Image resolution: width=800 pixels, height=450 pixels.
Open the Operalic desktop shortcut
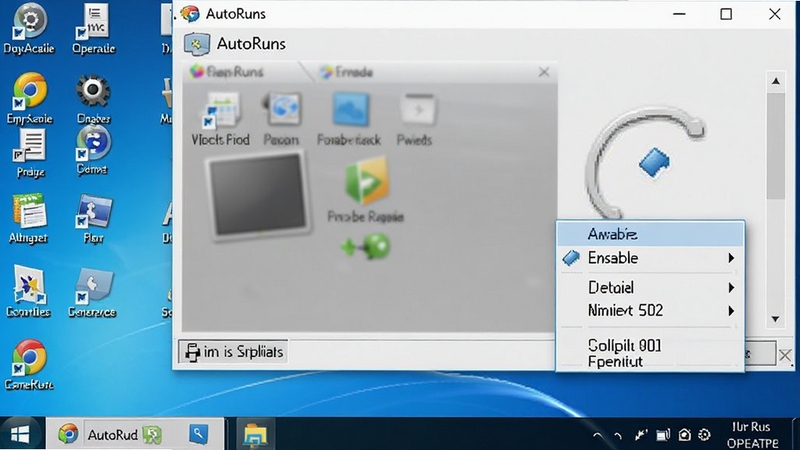click(x=94, y=29)
